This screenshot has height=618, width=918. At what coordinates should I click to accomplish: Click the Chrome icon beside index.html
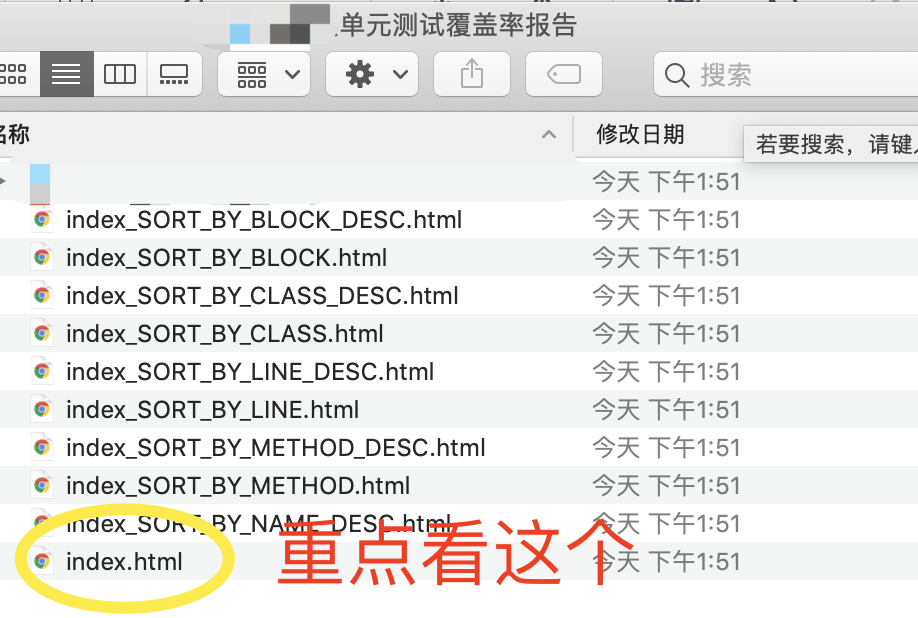tap(41, 561)
